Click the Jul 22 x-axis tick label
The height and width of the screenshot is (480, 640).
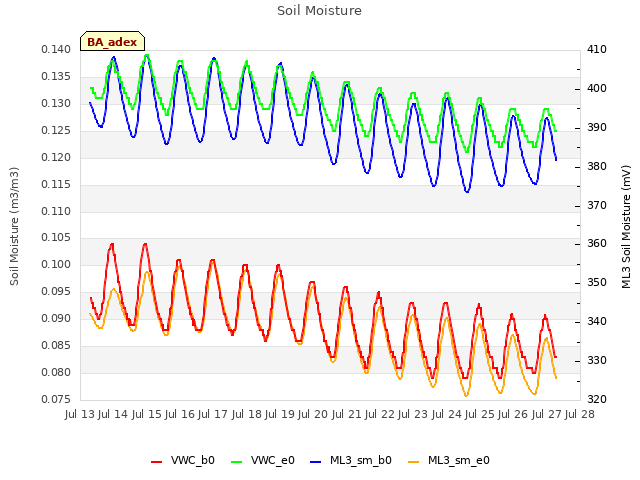[x=380, y=414]
